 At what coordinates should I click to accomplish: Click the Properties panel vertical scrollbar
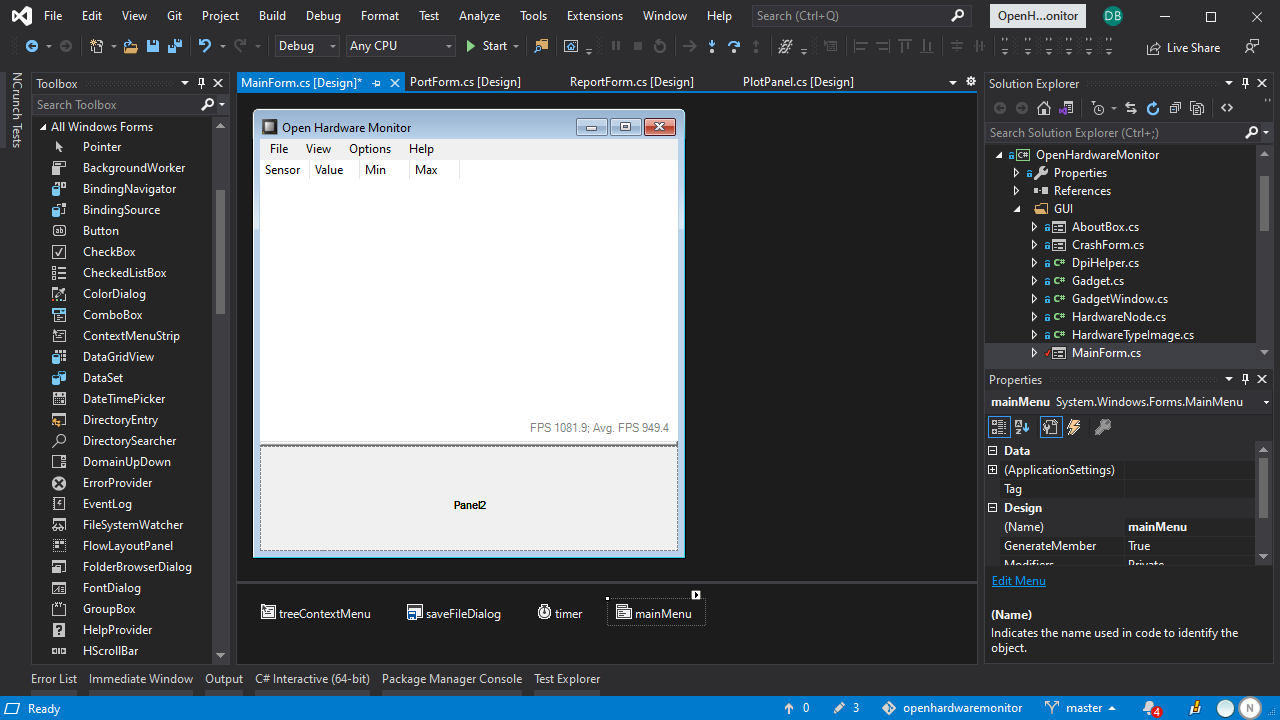(x=1263, y=500)
